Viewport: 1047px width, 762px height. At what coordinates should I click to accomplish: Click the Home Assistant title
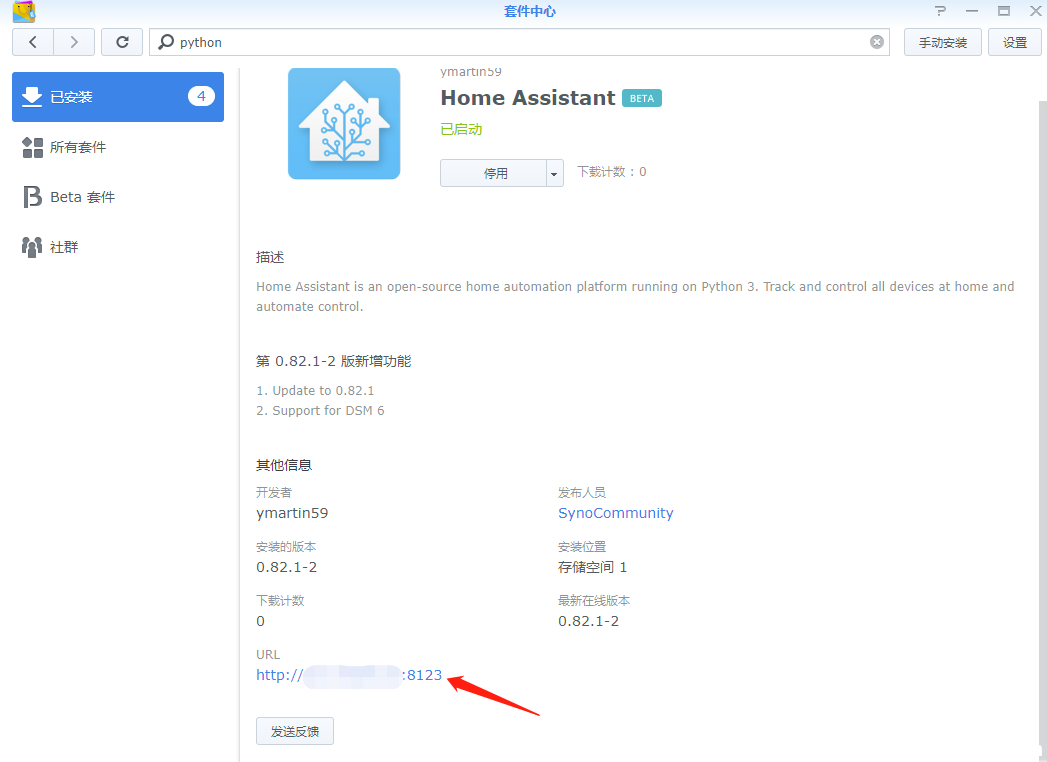(x=528, y=98)
